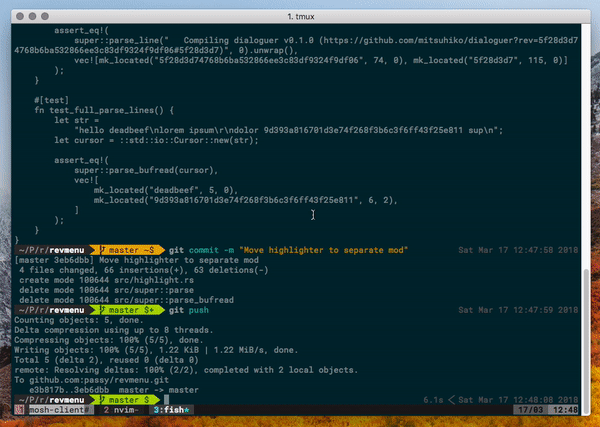
Task: Click the timestamp 'Sat Mar 17 12:48:08 2018'
Action: (518, 400)
